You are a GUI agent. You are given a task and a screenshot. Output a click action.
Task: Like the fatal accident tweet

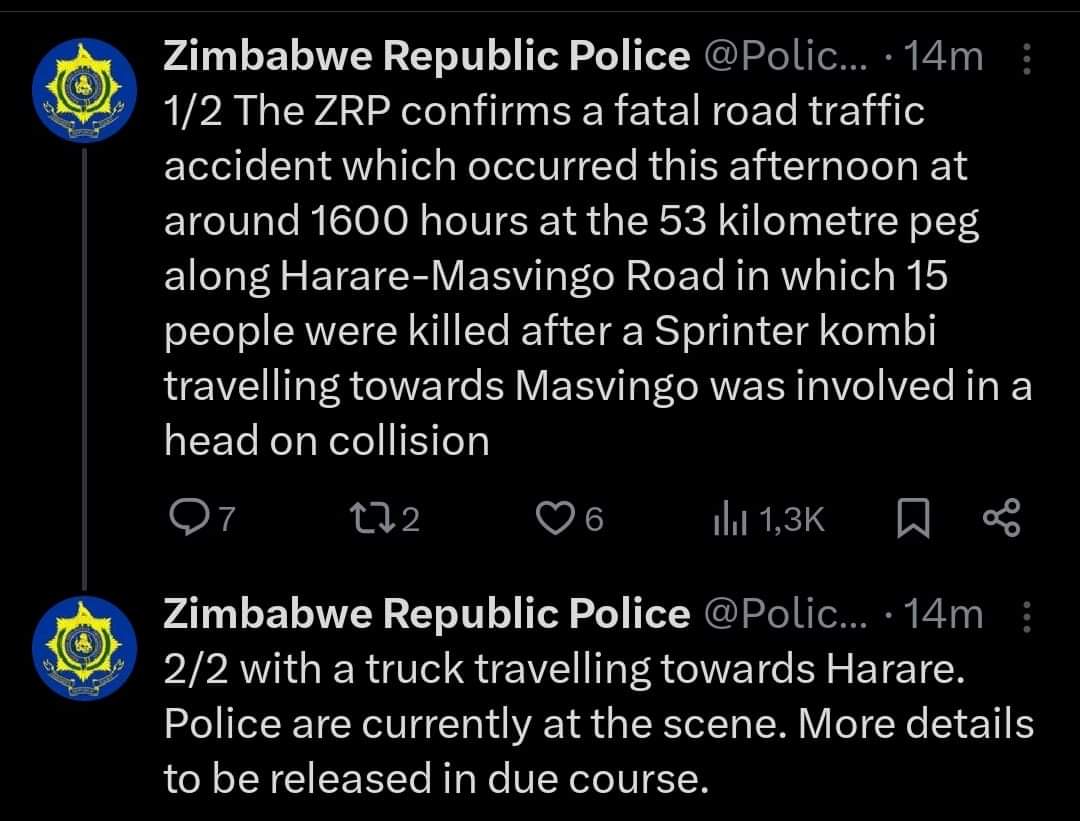[570, 519]
